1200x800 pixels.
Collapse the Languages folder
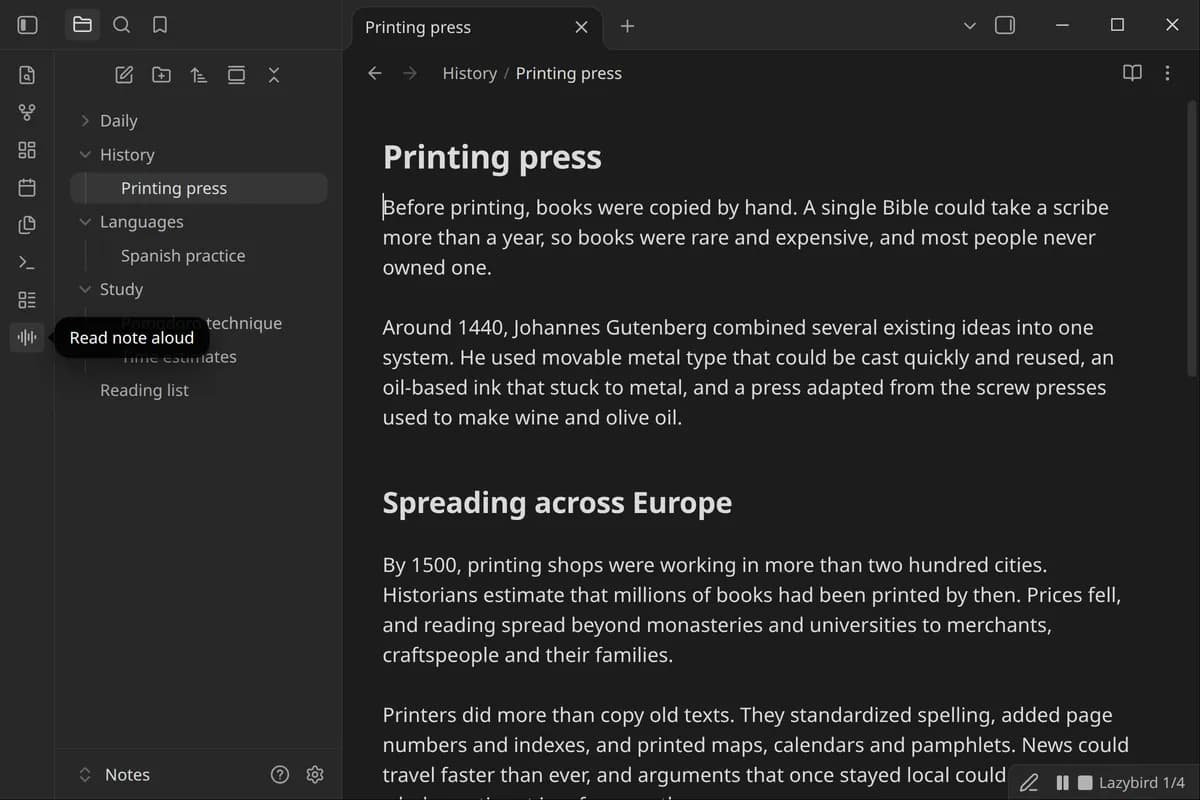coord(85,222)
